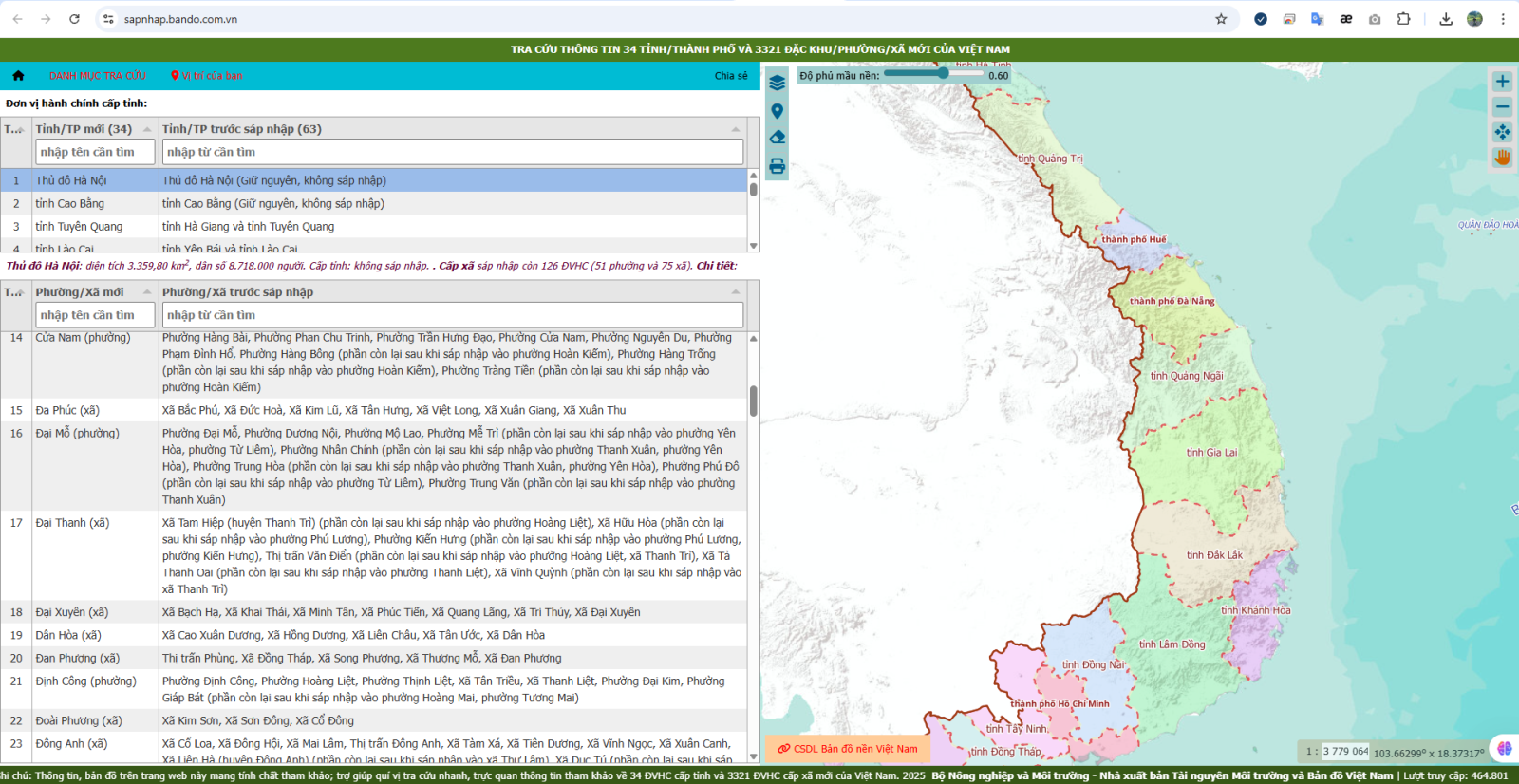Open Vị trí của bạn menu item
The image size is (1519, 784).
coord(207,76)
